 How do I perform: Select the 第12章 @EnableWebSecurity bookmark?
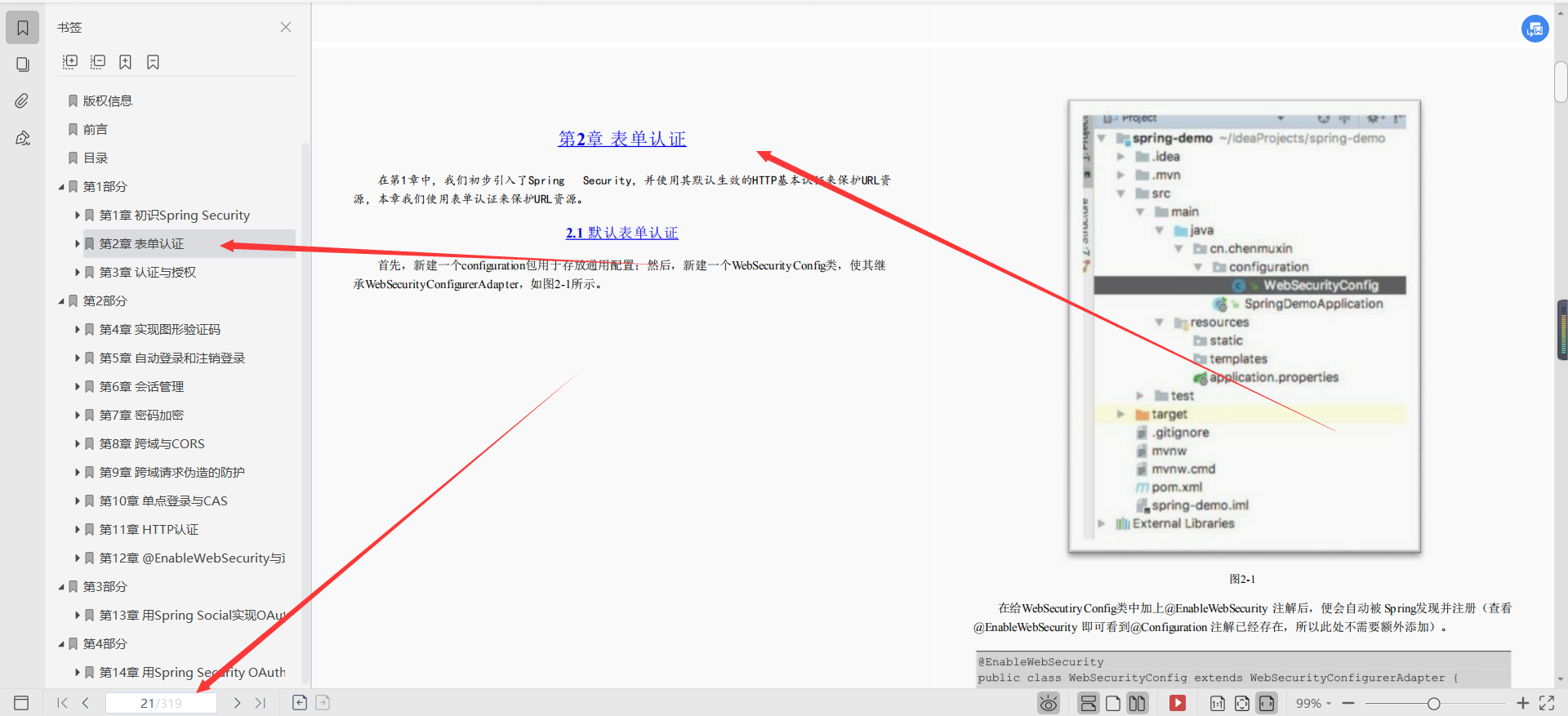[192, 558]
